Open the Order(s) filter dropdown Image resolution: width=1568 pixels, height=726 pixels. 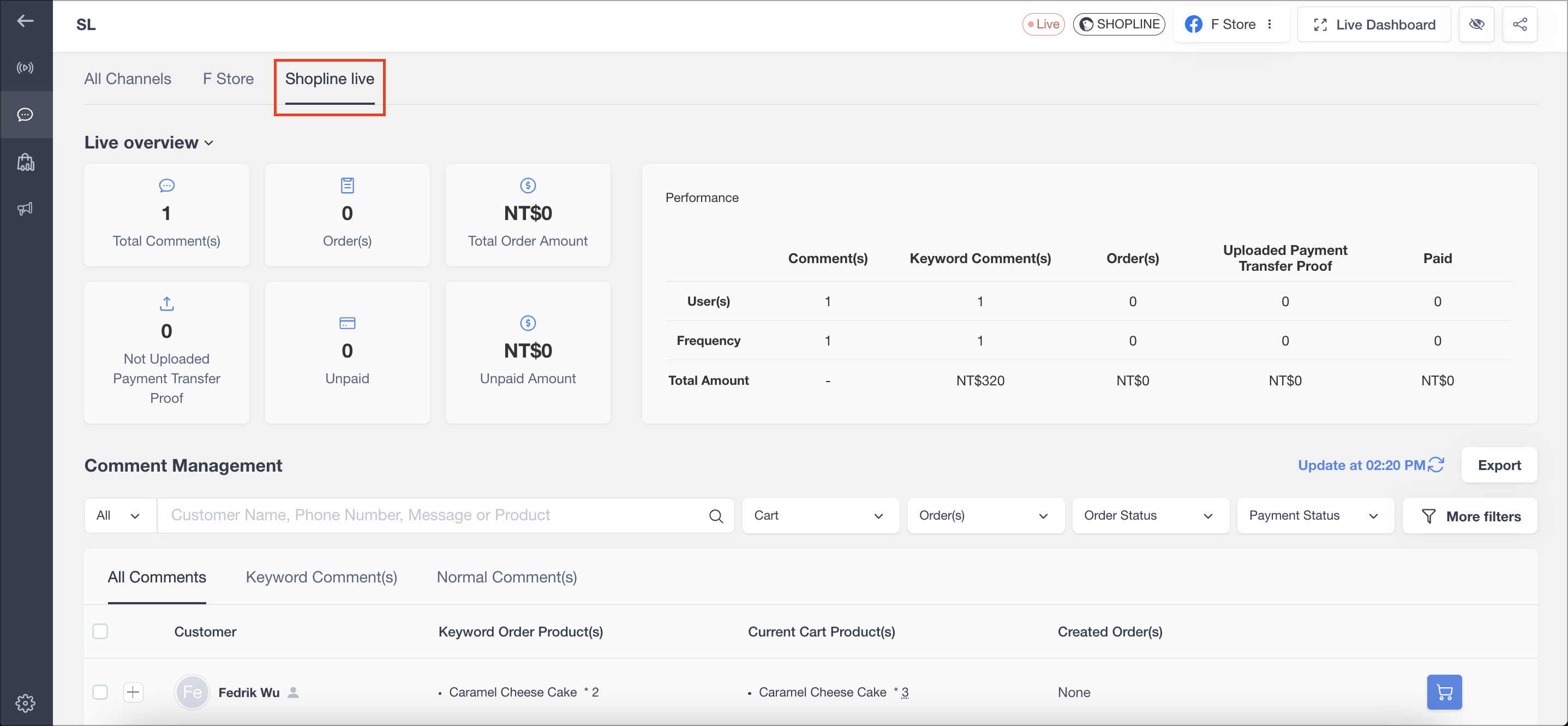click(985, 515)
